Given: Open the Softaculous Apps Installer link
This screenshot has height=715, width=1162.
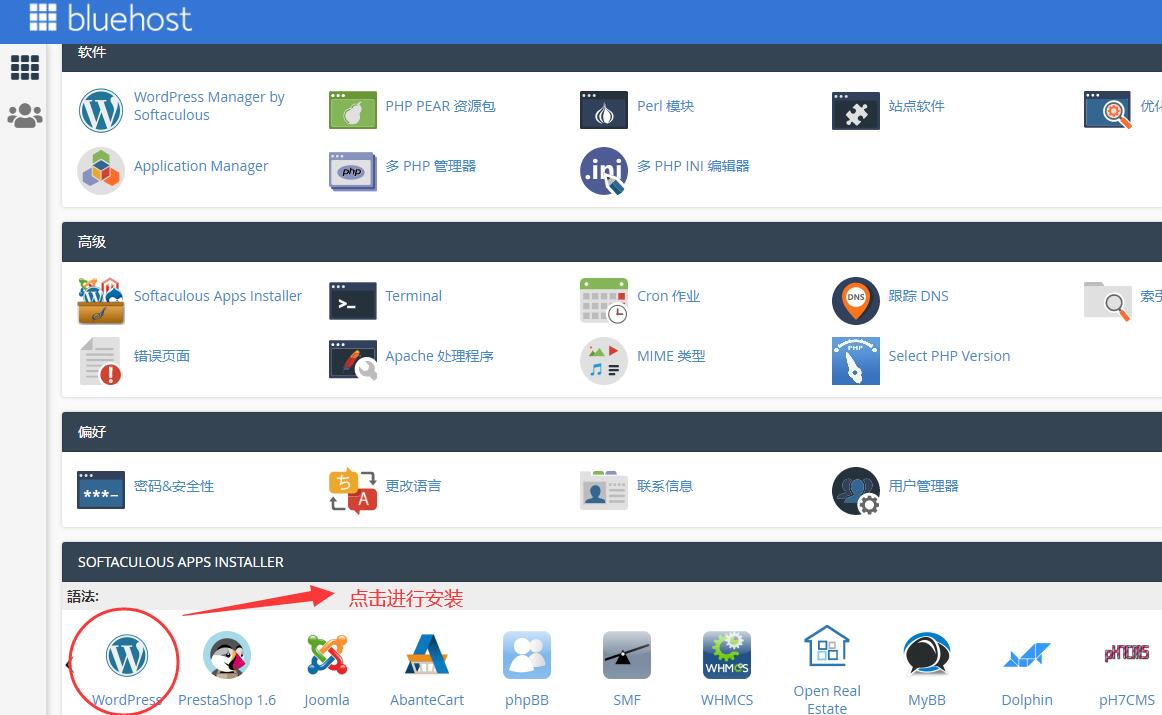Looking at the screenshot, I should (218, 296).
